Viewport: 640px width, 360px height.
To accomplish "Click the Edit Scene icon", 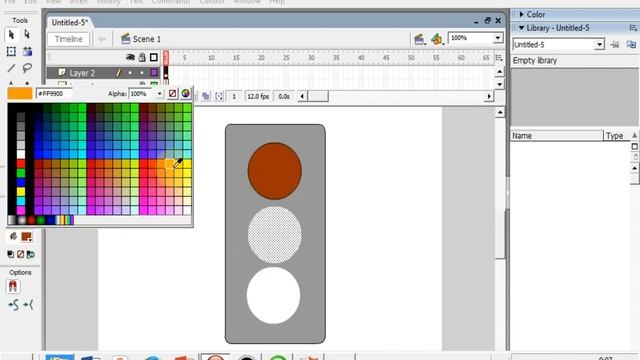I will click(419, 39).
